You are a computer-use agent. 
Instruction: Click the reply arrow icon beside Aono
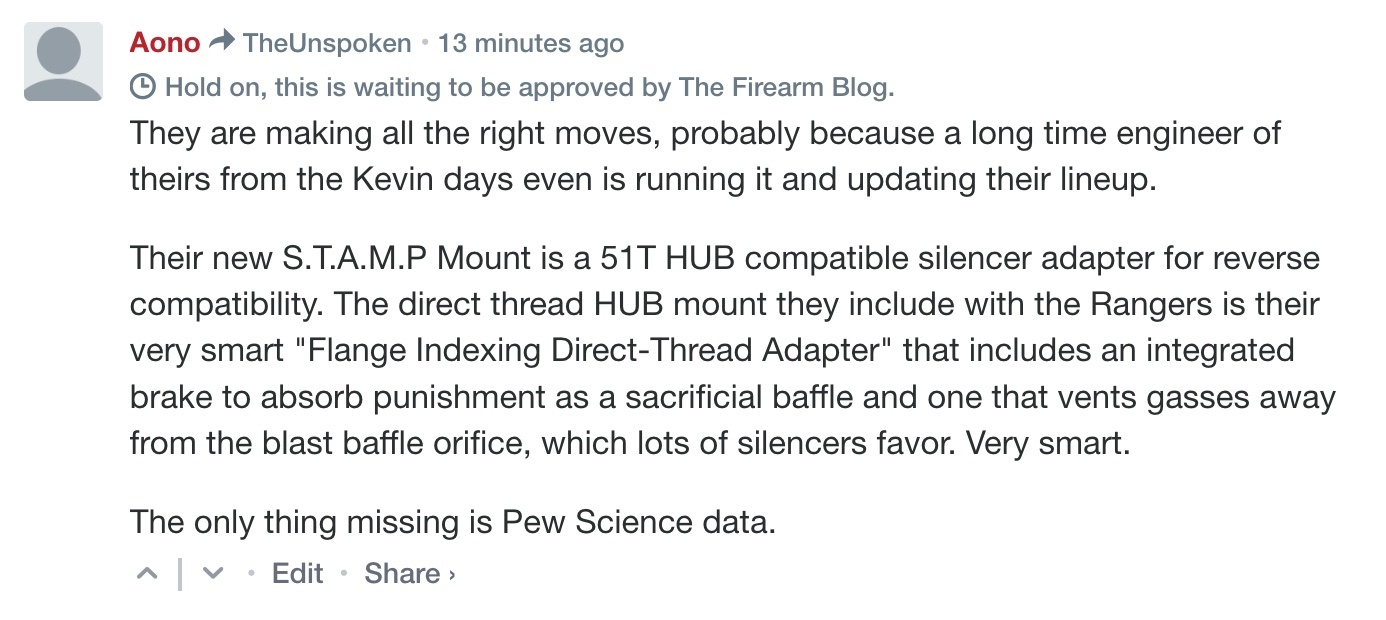point(223,42)
